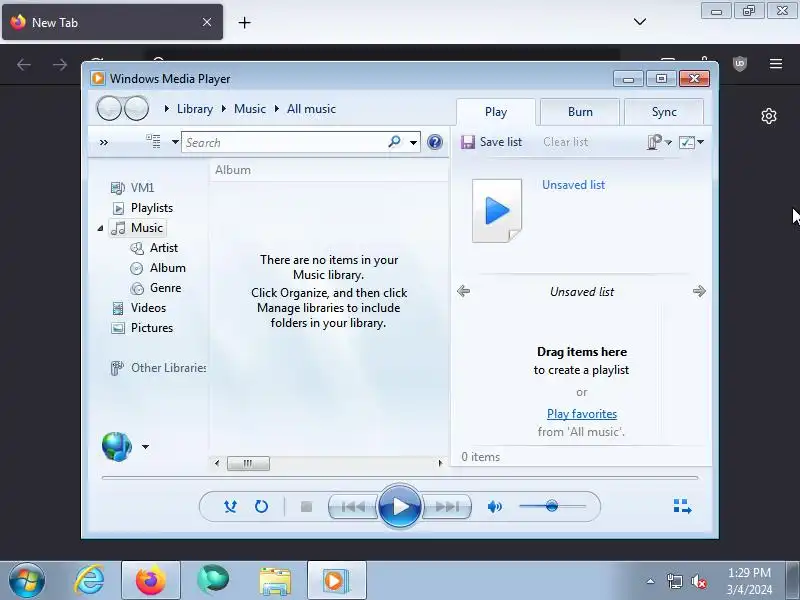Switch to the Play tab
Image resolution: width=800 pixels, height=600 pixels.
[496, 112]
